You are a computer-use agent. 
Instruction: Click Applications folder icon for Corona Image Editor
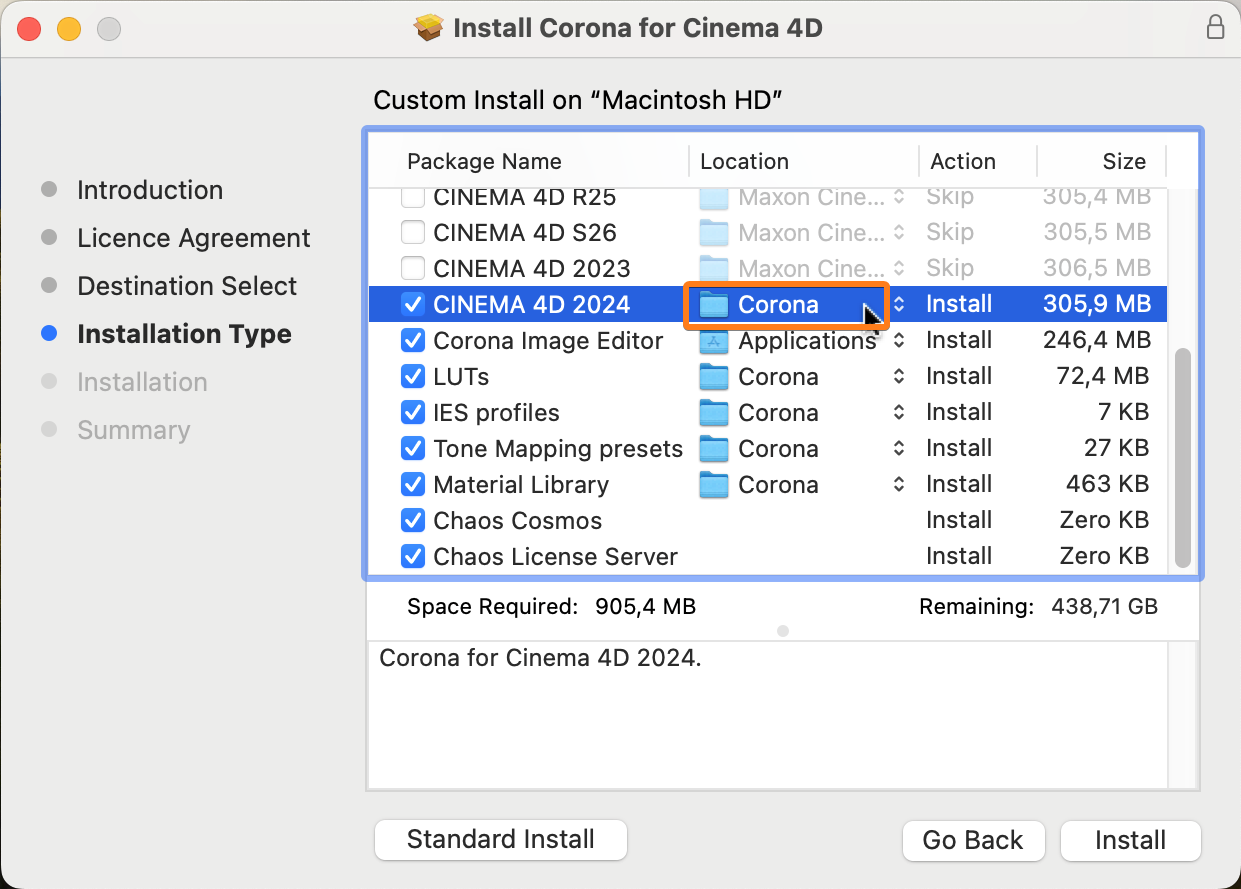click(714, 341)
